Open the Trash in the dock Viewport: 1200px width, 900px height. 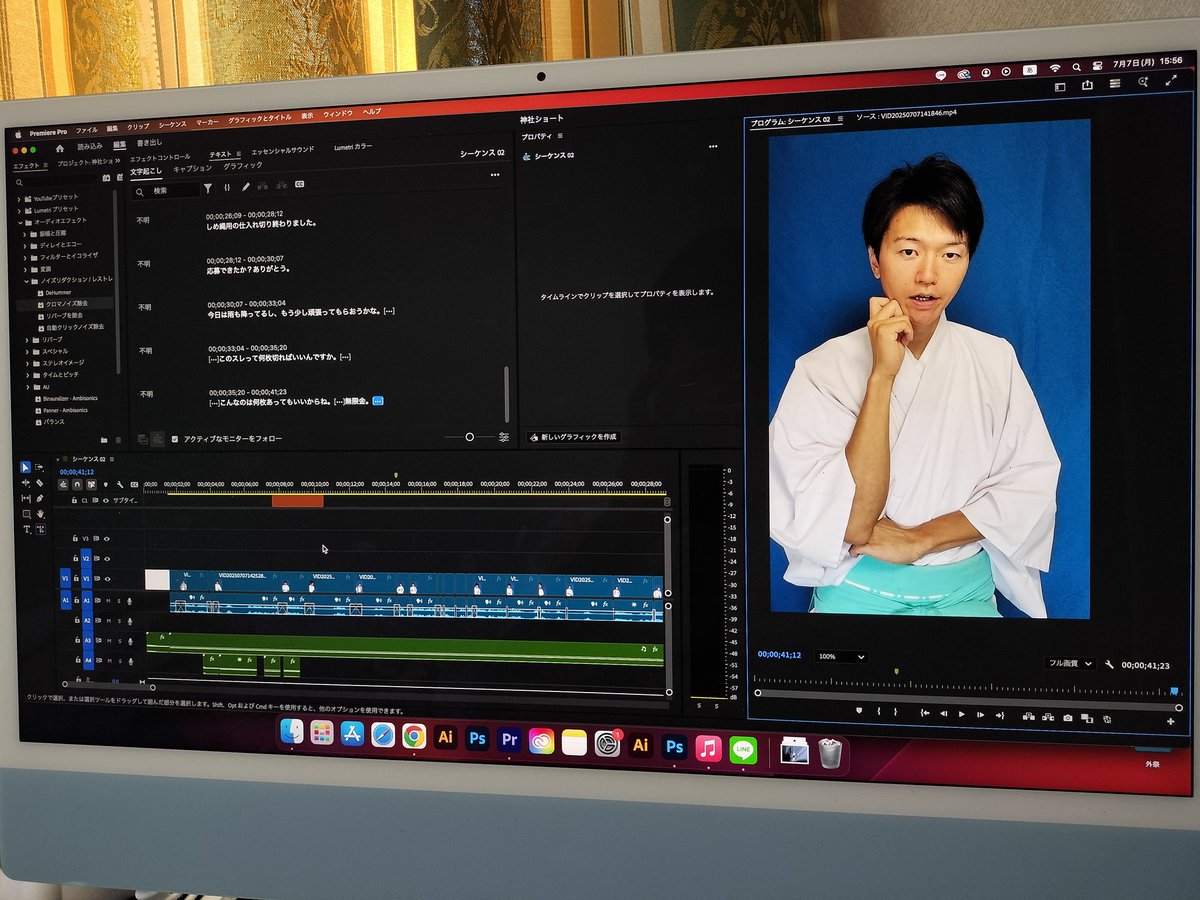(830, 753)
